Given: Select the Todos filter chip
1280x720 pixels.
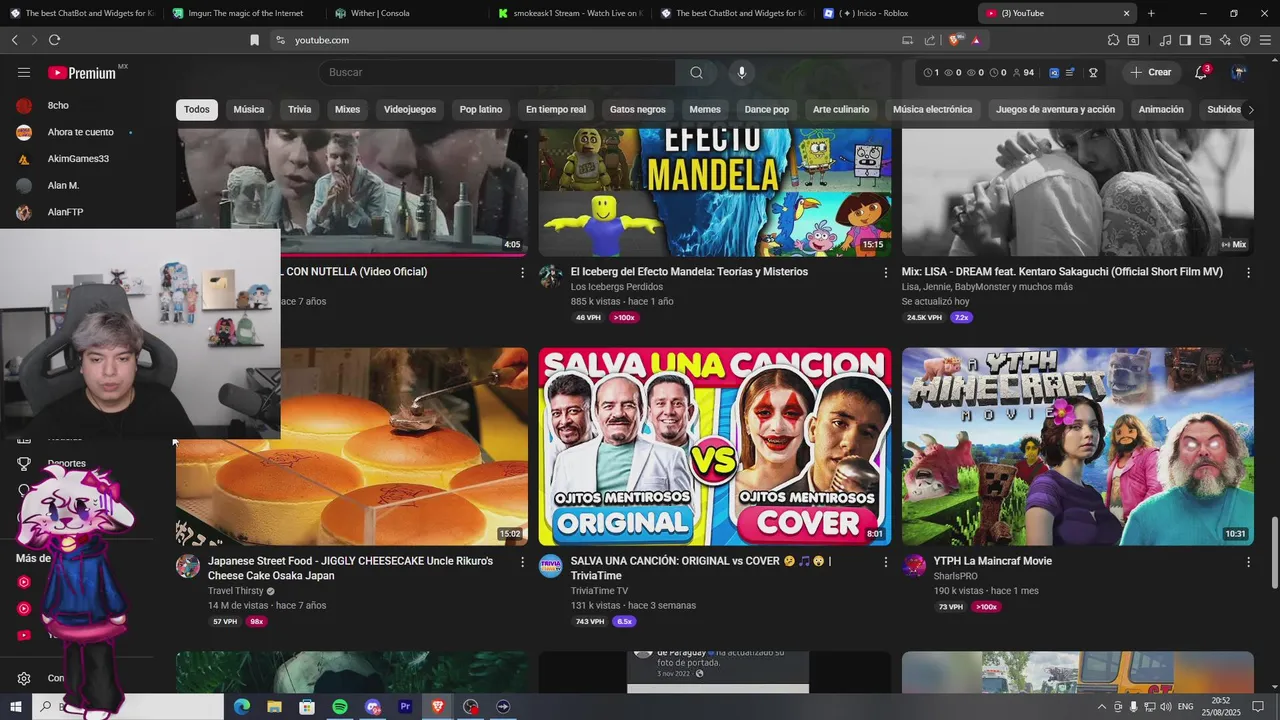Looking at the screenshot, I should (197, 110).
